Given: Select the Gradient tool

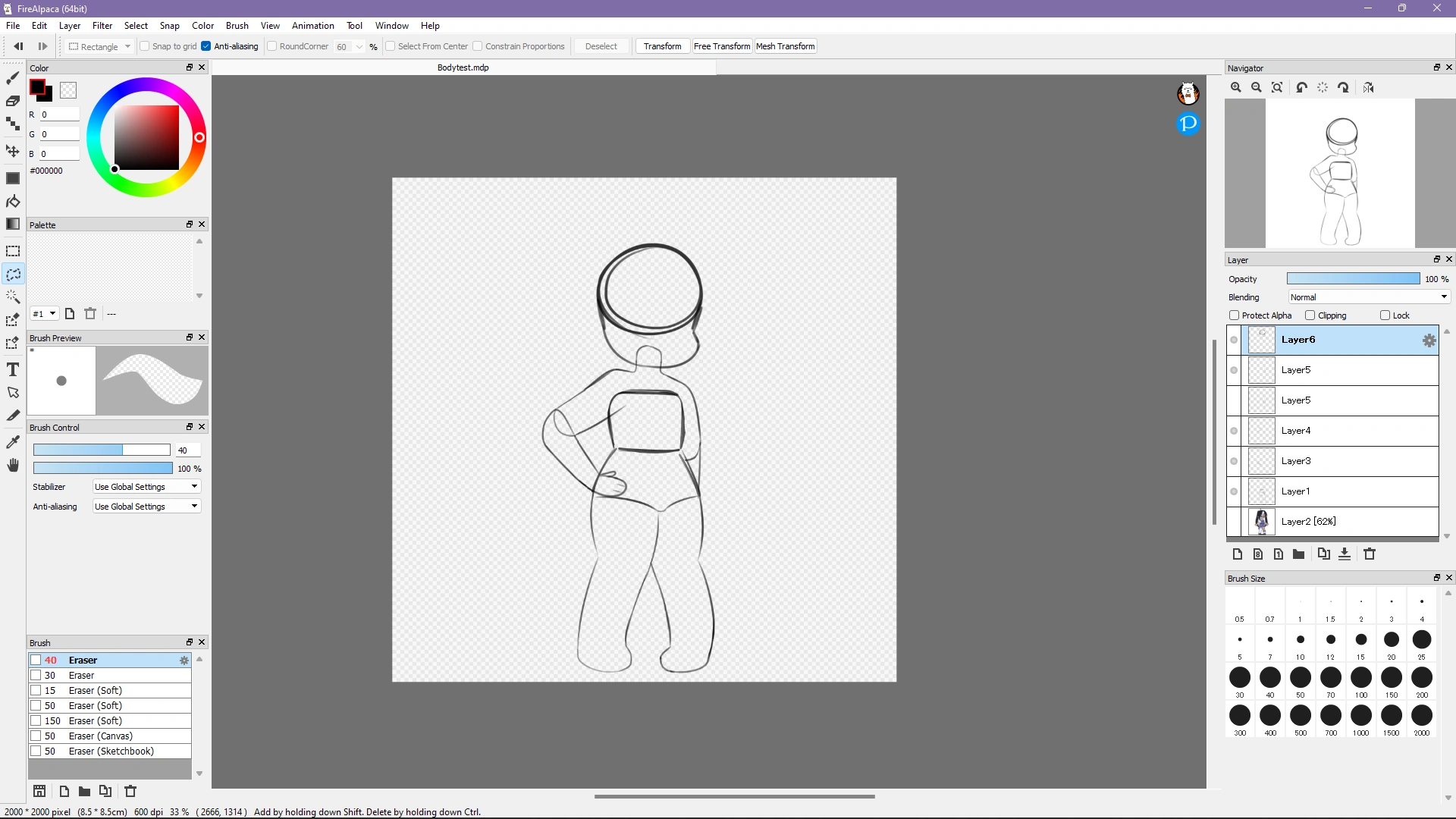Looking at the screenshot, I should pyautogui.click(x=13, y=224).
